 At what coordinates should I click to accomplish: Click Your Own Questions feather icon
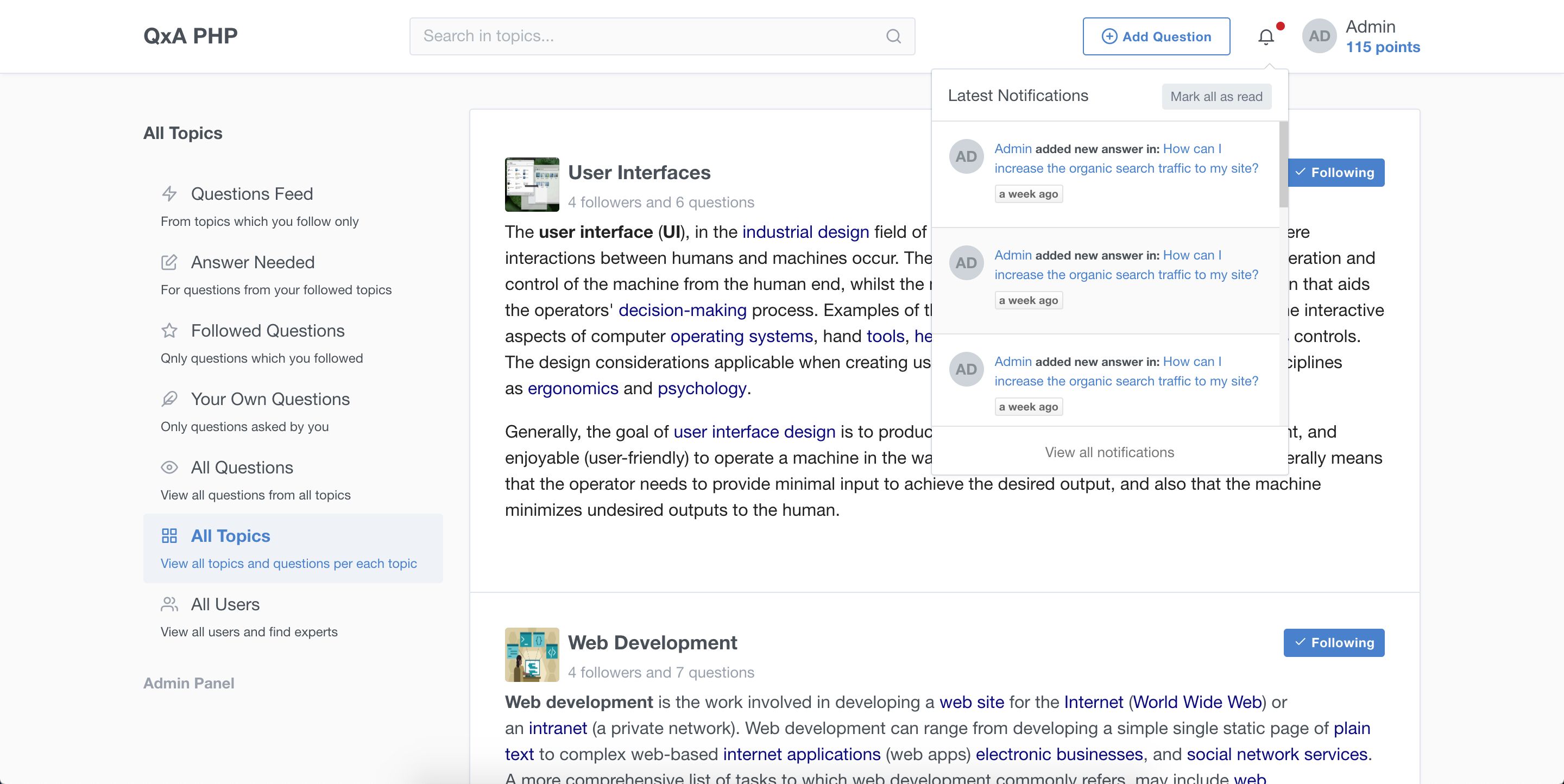tap(169, 399)
